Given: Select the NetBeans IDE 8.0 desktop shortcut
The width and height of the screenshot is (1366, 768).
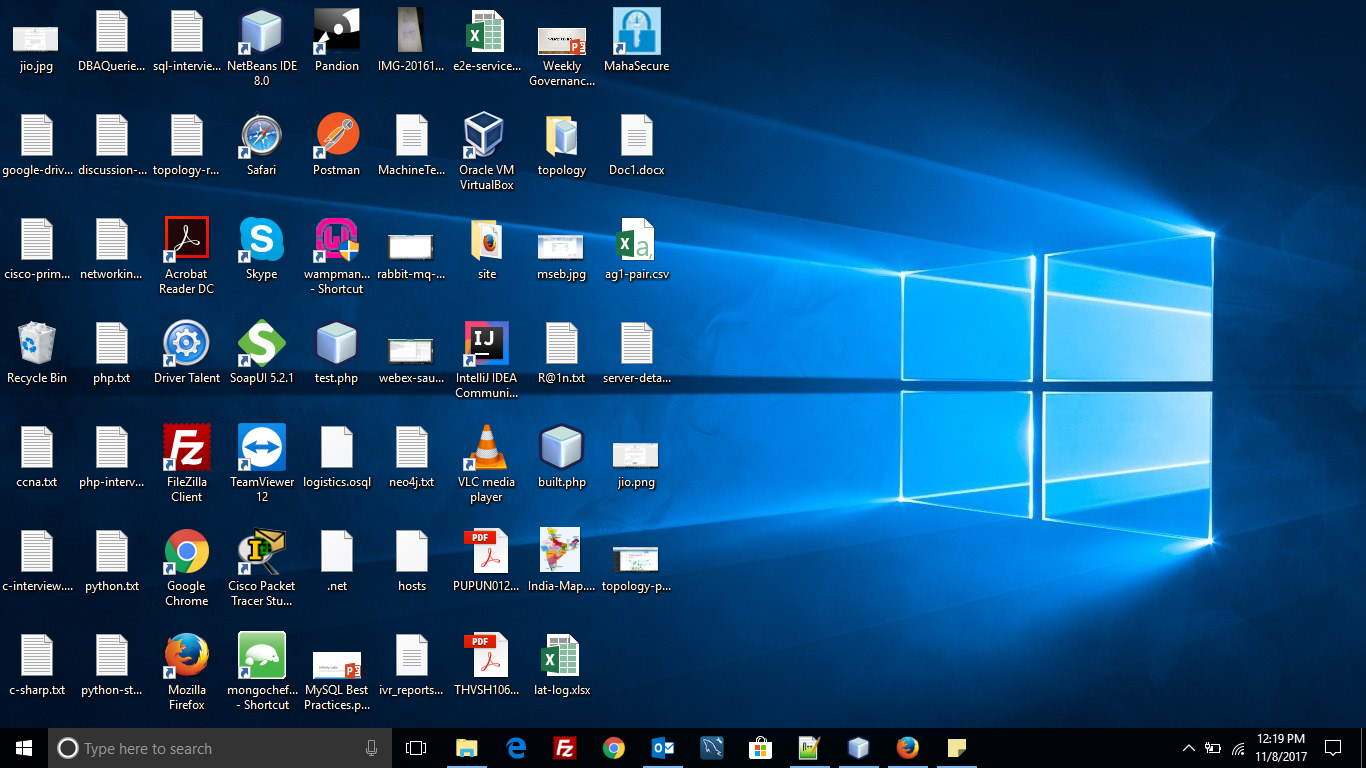Looking at the screenshot, I should click(x=261, y=33).
